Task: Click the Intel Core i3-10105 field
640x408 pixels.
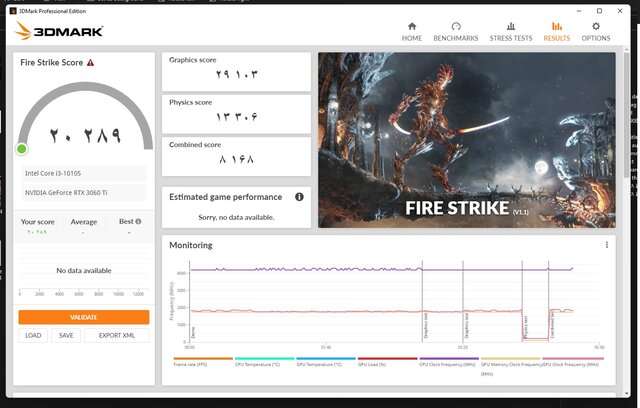Action: pos(84,173)
